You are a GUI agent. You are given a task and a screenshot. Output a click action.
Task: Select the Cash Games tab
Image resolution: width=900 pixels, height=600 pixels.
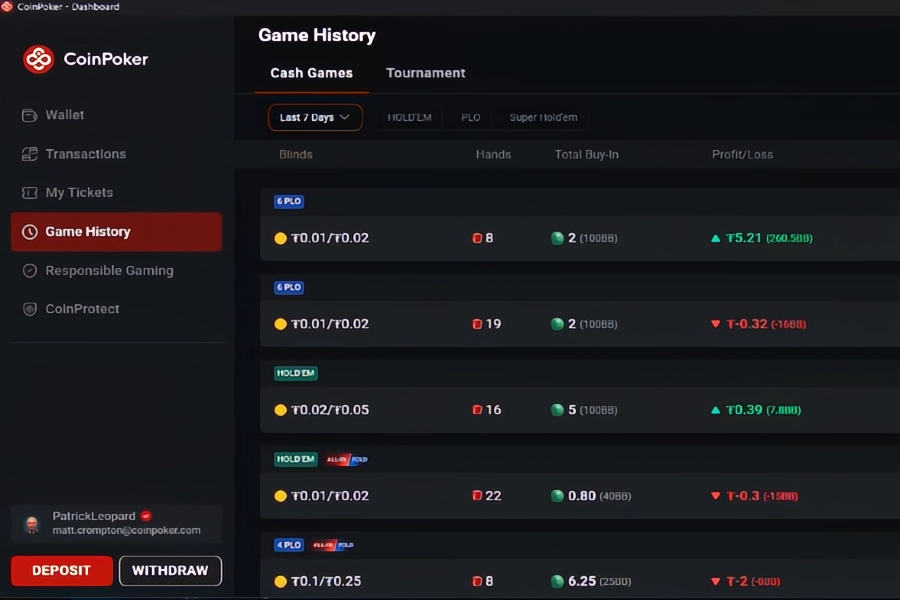click(311, 73)
